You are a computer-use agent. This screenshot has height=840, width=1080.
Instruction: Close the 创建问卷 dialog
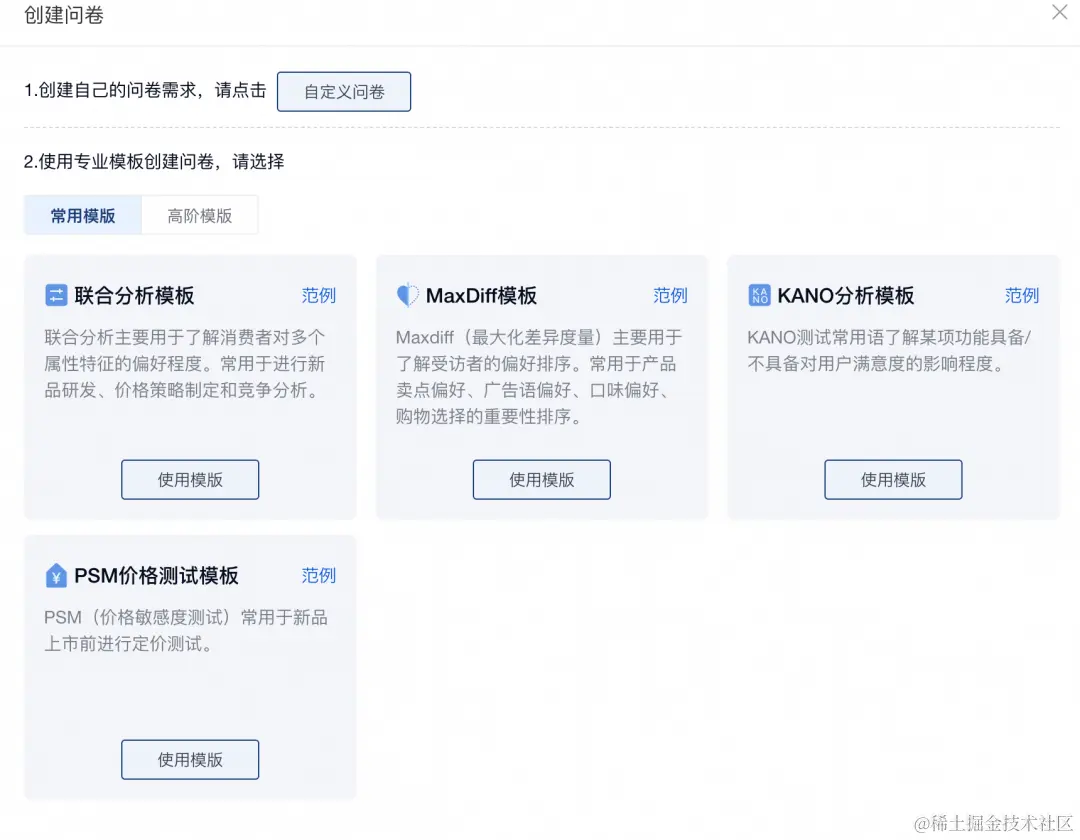tap(1059, 13)
